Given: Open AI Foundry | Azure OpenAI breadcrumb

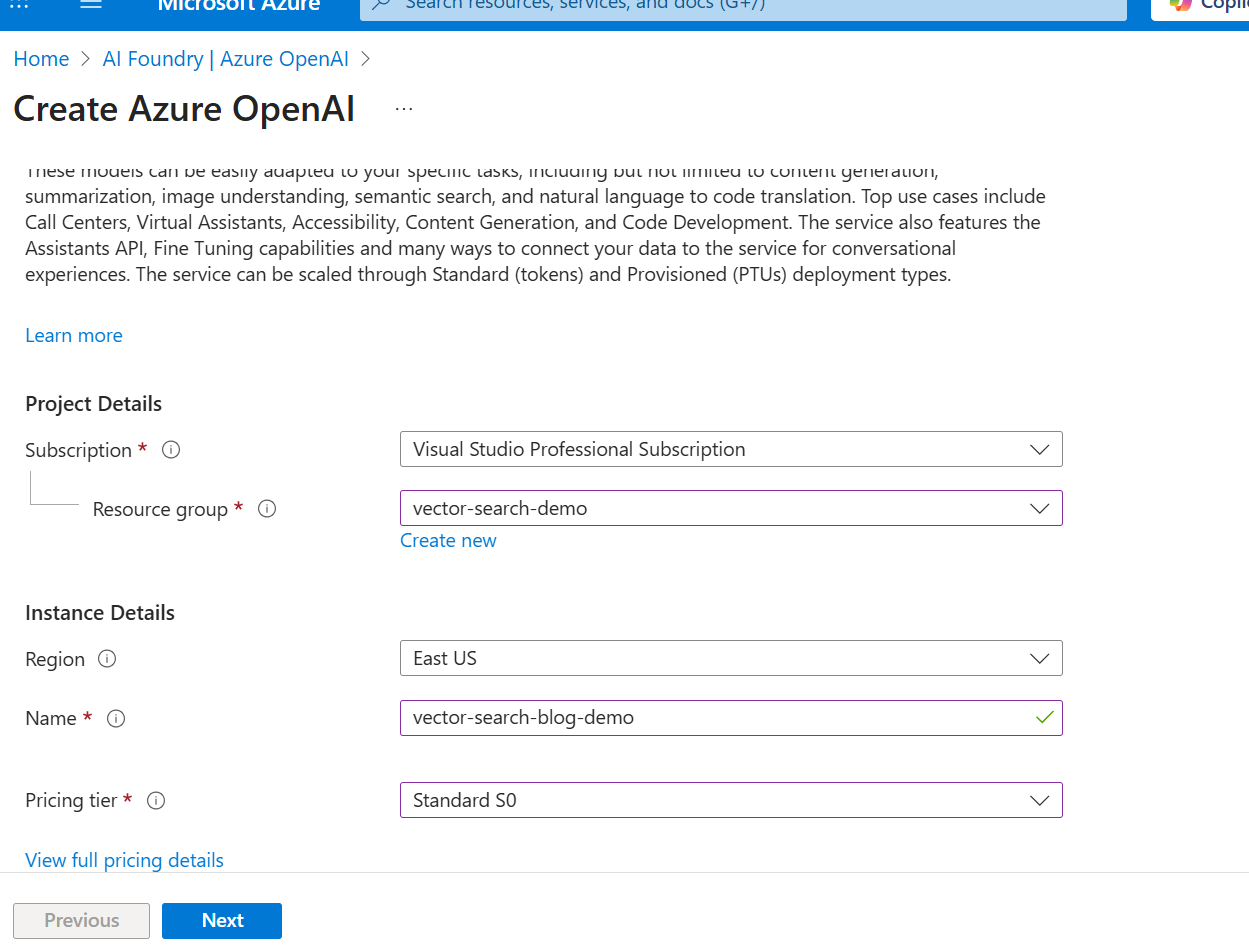Looking at the screenshot, I should click(x=226, y=59).
